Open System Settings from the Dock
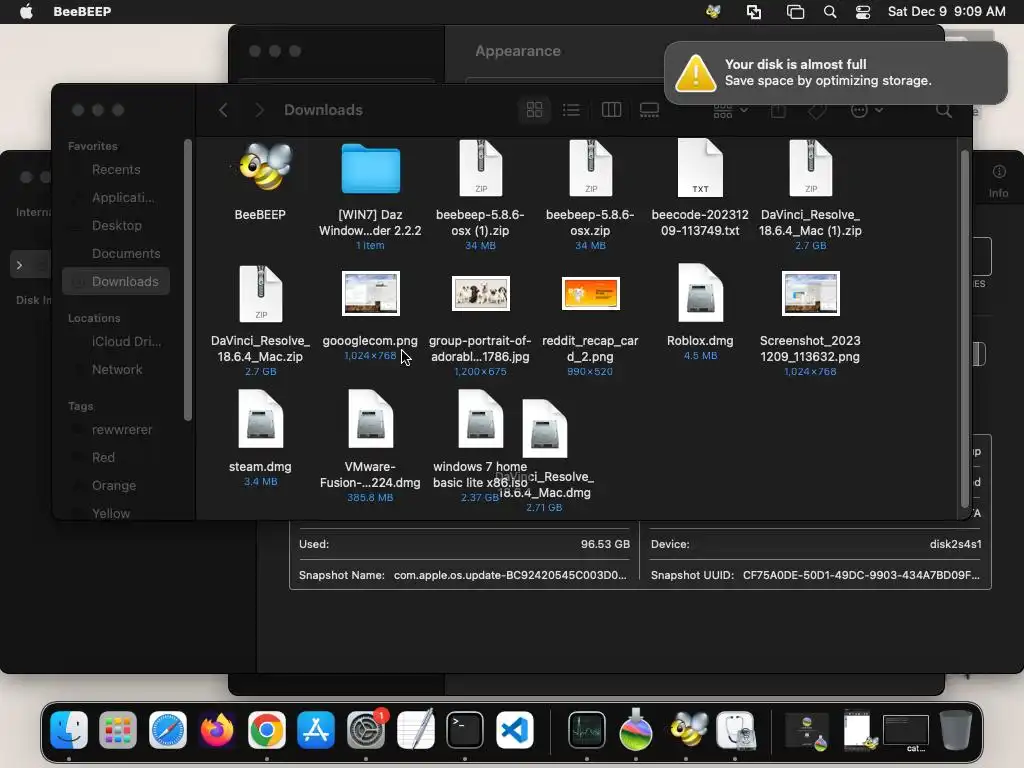The height and width of the screenshot is (768, 1024). 366,729
